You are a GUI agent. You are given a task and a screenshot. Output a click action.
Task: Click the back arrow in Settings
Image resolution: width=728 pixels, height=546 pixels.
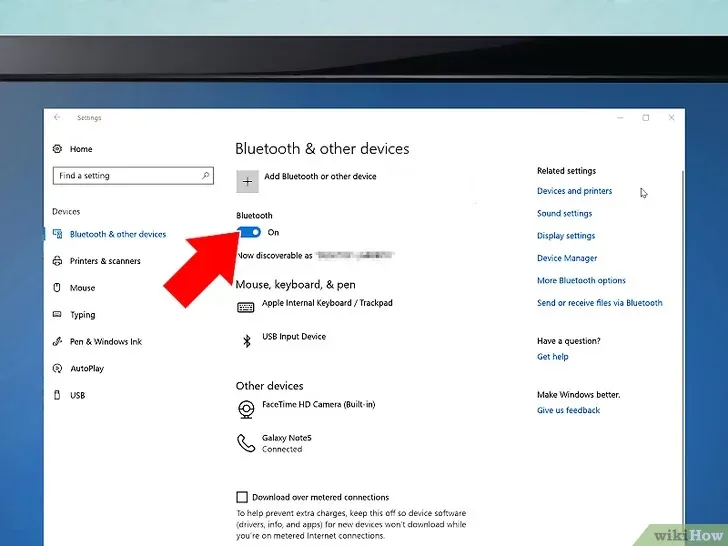57,118
